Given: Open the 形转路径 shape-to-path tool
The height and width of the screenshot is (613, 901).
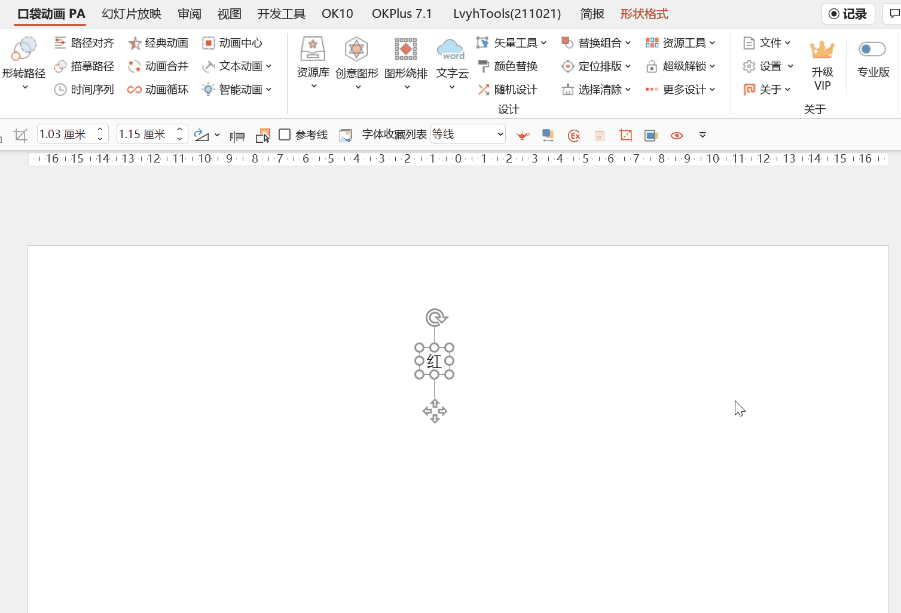Looking at the screenshot, I should 24,63.
